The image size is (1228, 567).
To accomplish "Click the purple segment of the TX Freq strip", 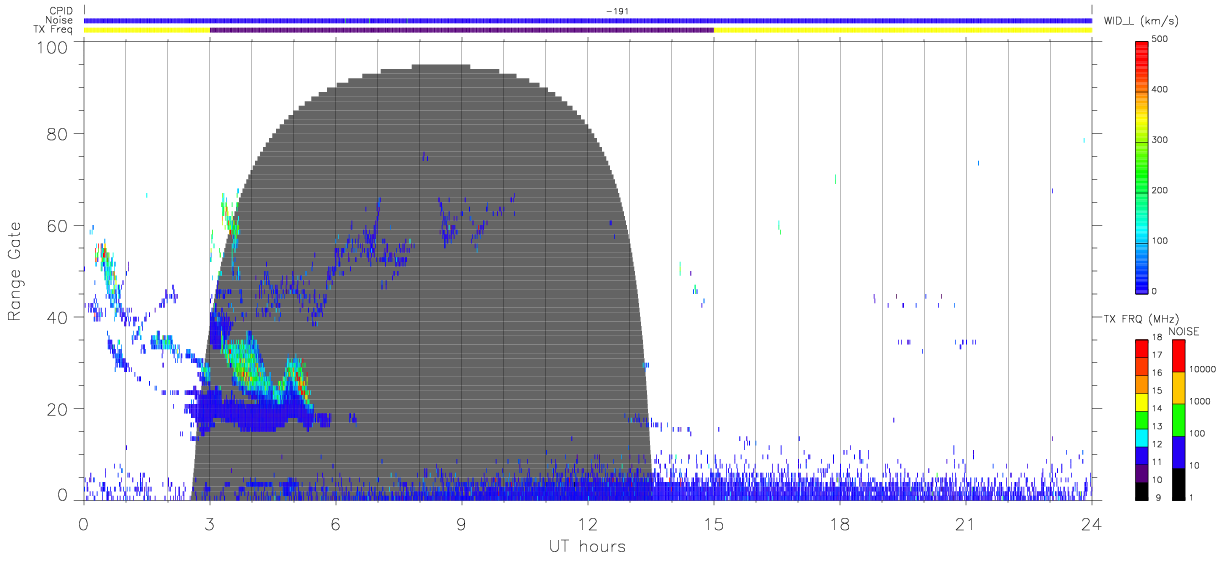I will (x=462, y=30).
